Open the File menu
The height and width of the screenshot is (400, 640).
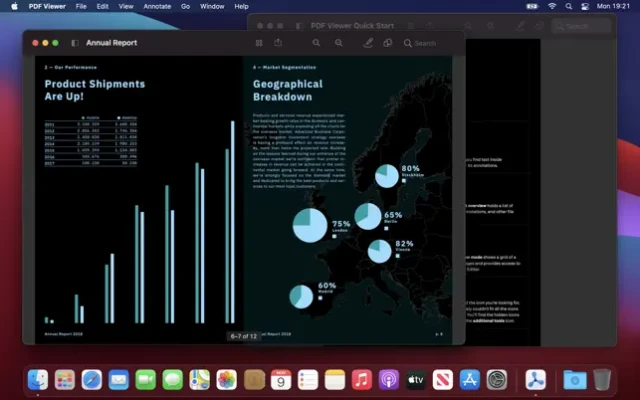pos(82,6)
